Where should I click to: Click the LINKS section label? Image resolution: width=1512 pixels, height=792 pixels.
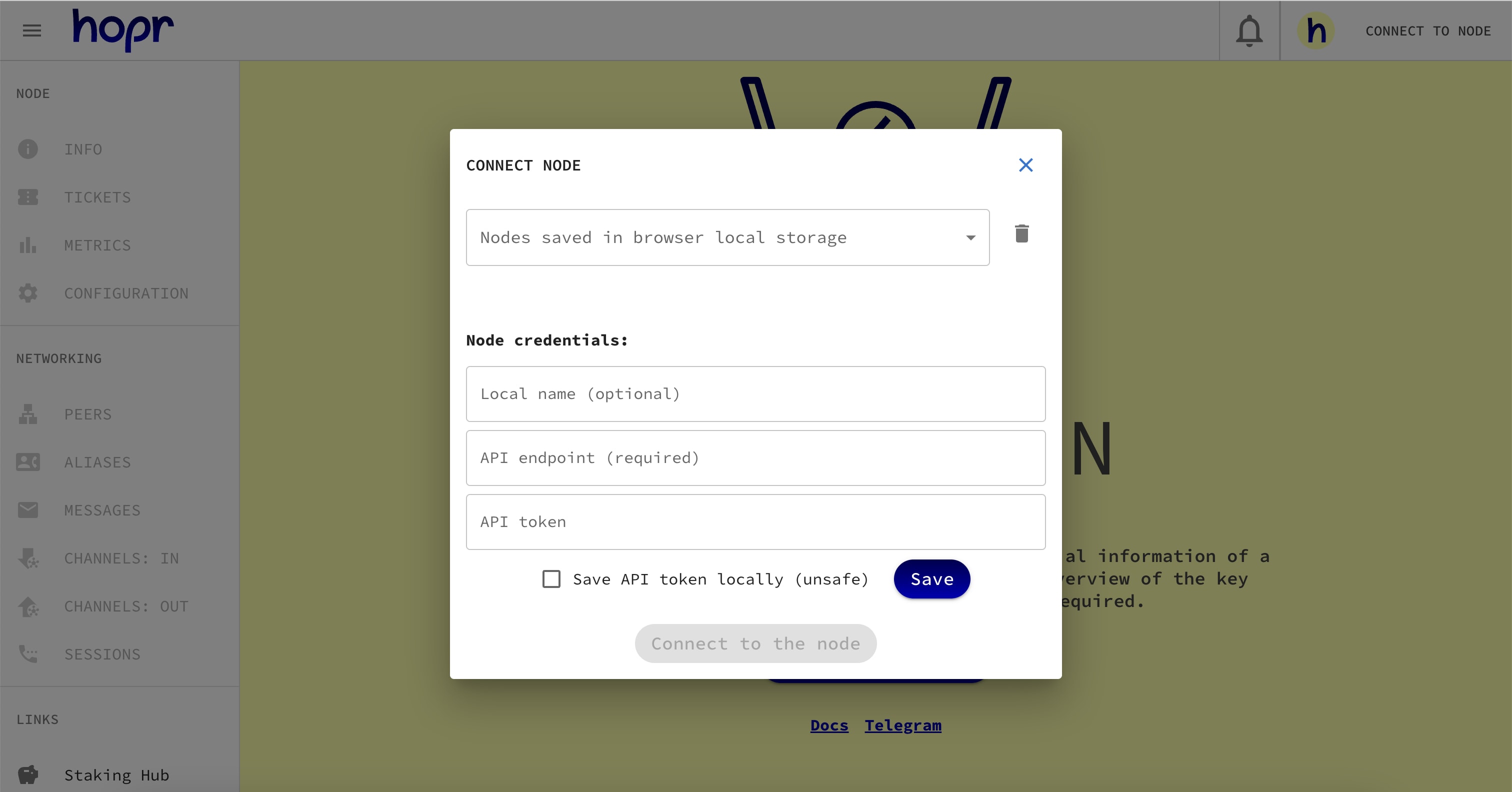click(37, 720)
